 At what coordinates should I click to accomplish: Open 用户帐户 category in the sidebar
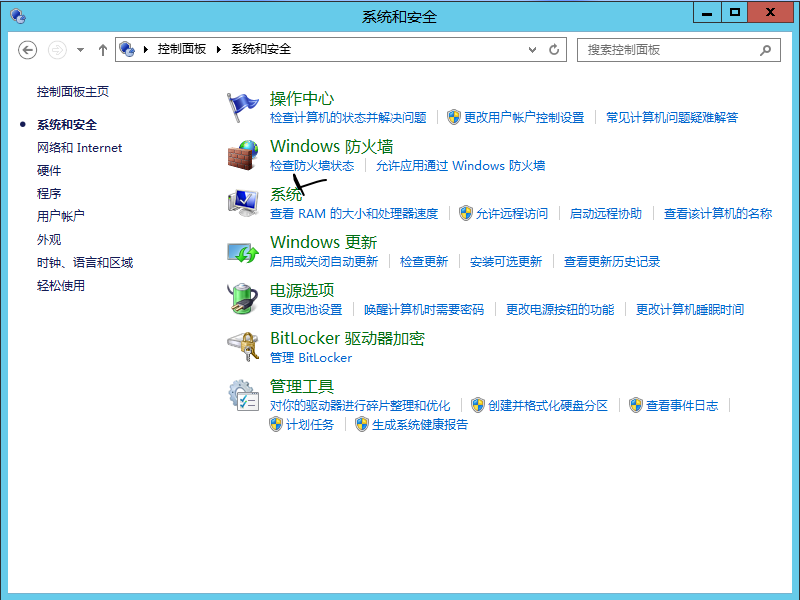61,216
